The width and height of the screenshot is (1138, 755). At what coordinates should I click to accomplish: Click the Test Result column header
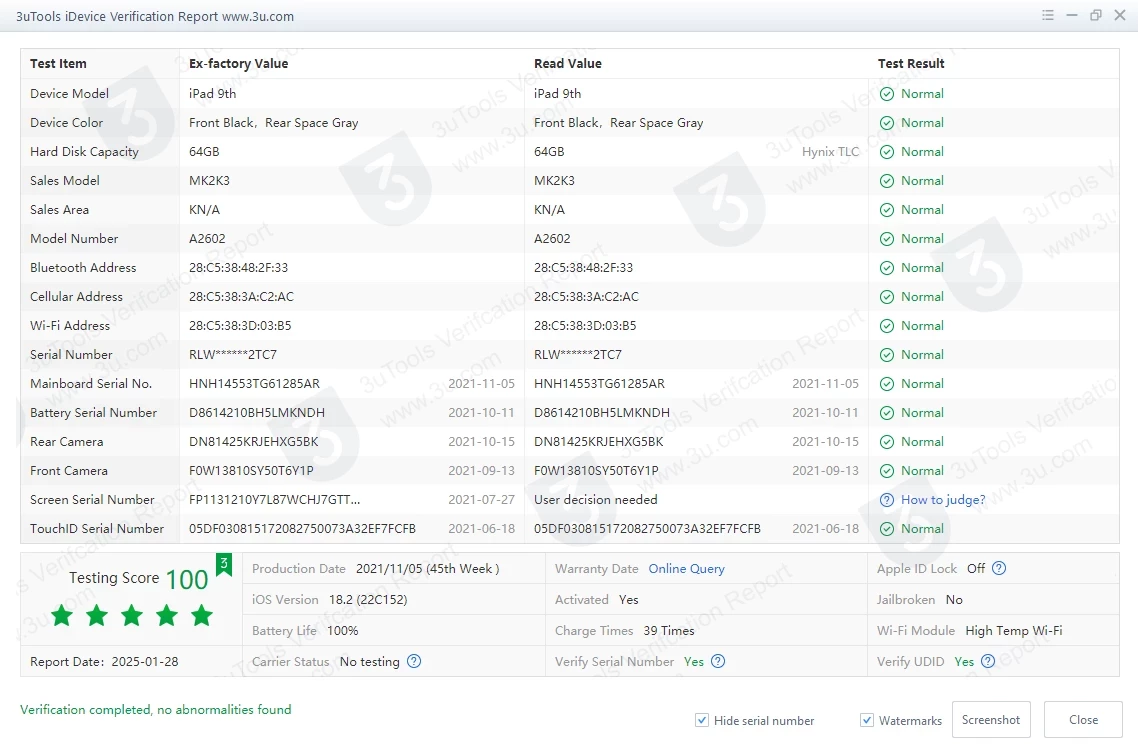911,63
